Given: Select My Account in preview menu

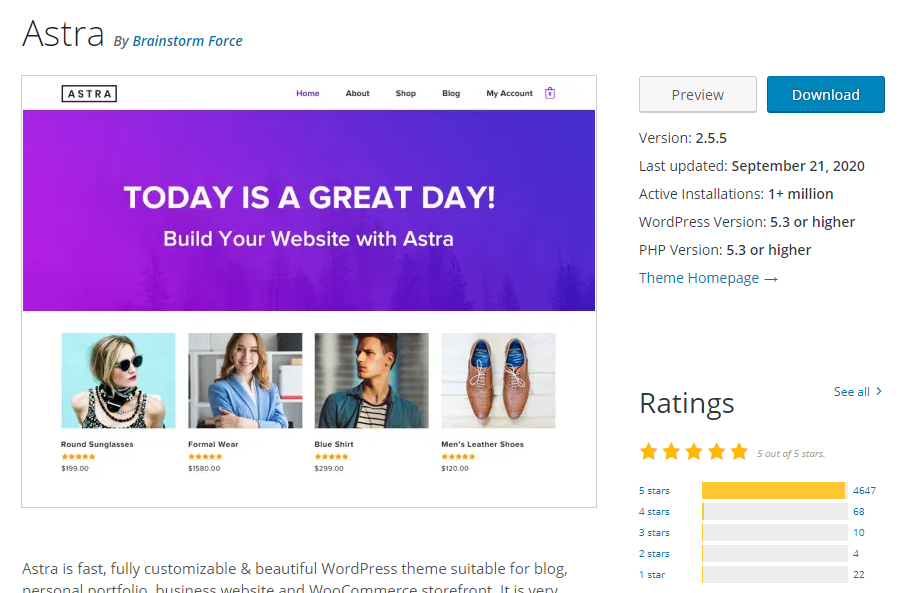Looking at the screenshot, I should coord(509,93).
